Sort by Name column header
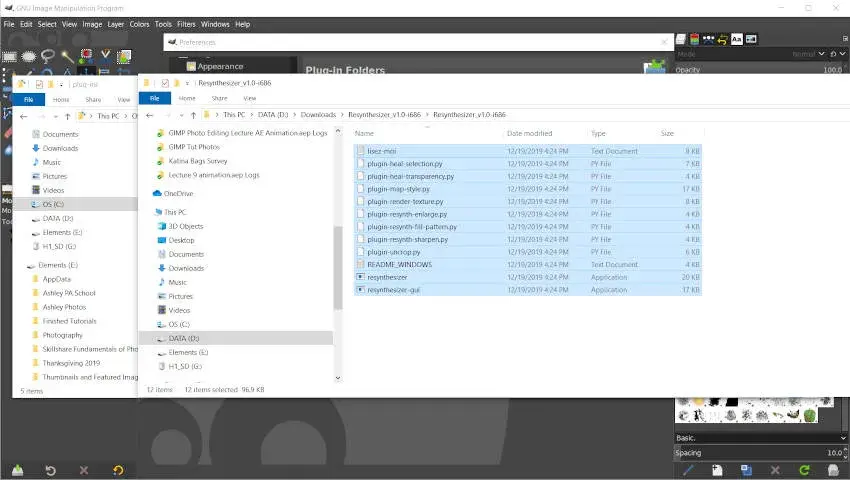 coord(364,133)
